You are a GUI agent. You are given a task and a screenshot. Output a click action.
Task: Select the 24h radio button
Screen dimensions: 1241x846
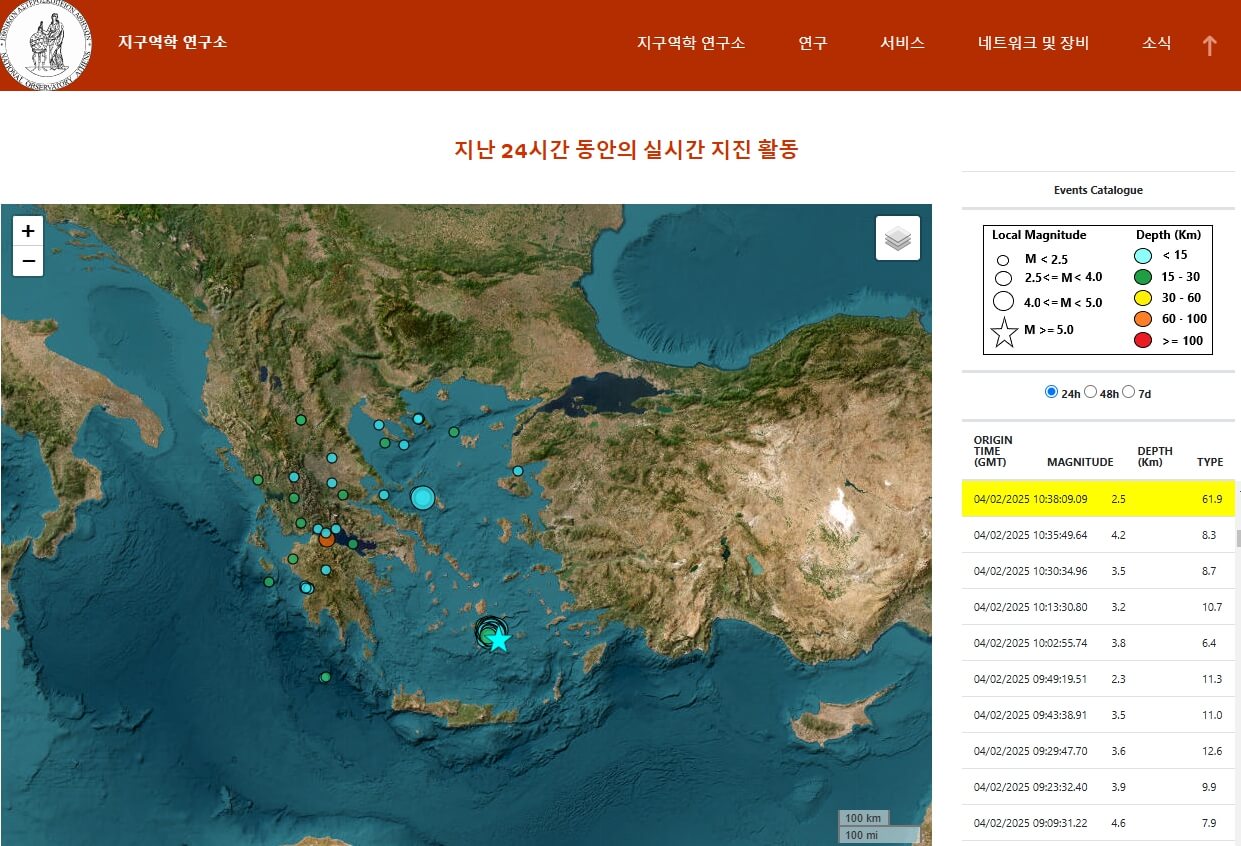coord(1051,392)
